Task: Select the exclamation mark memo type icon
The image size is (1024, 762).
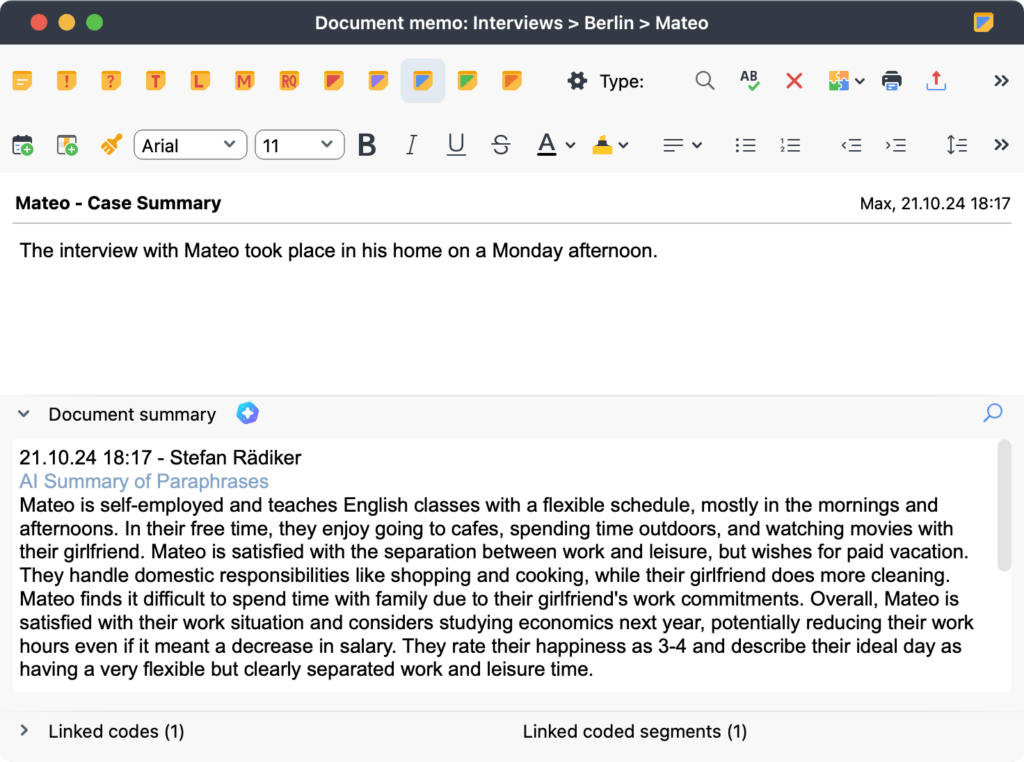Action: coord(67,81)
